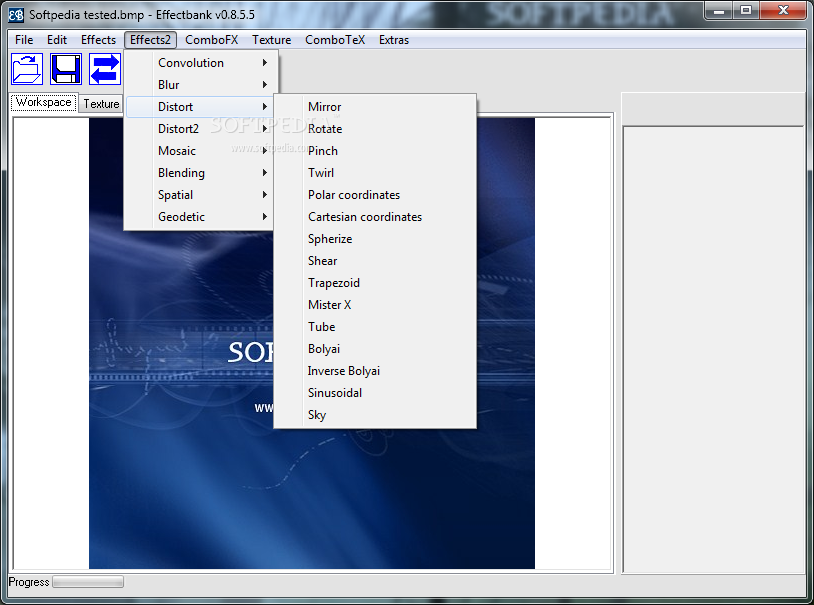The height and width of the screenshot is (605, 814).
Task: Choose the Sky effect
Action: [x=375, y=415]
